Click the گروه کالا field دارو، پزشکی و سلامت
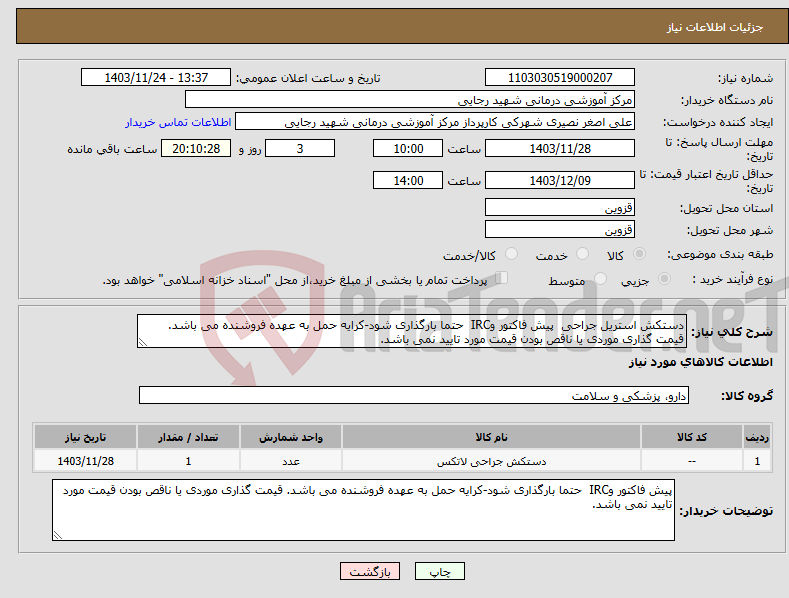 click(414, 396)
